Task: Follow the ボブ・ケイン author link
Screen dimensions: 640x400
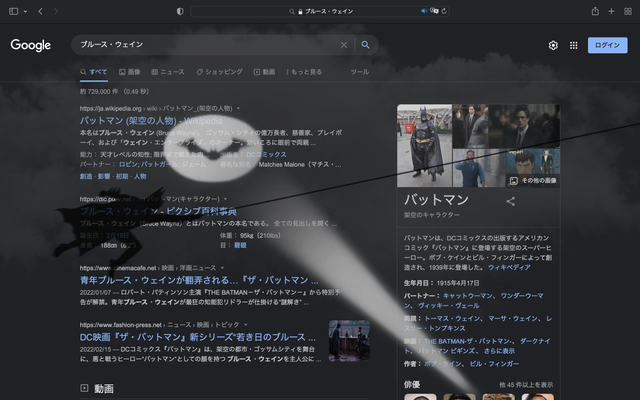Action: tap(443, 364)
